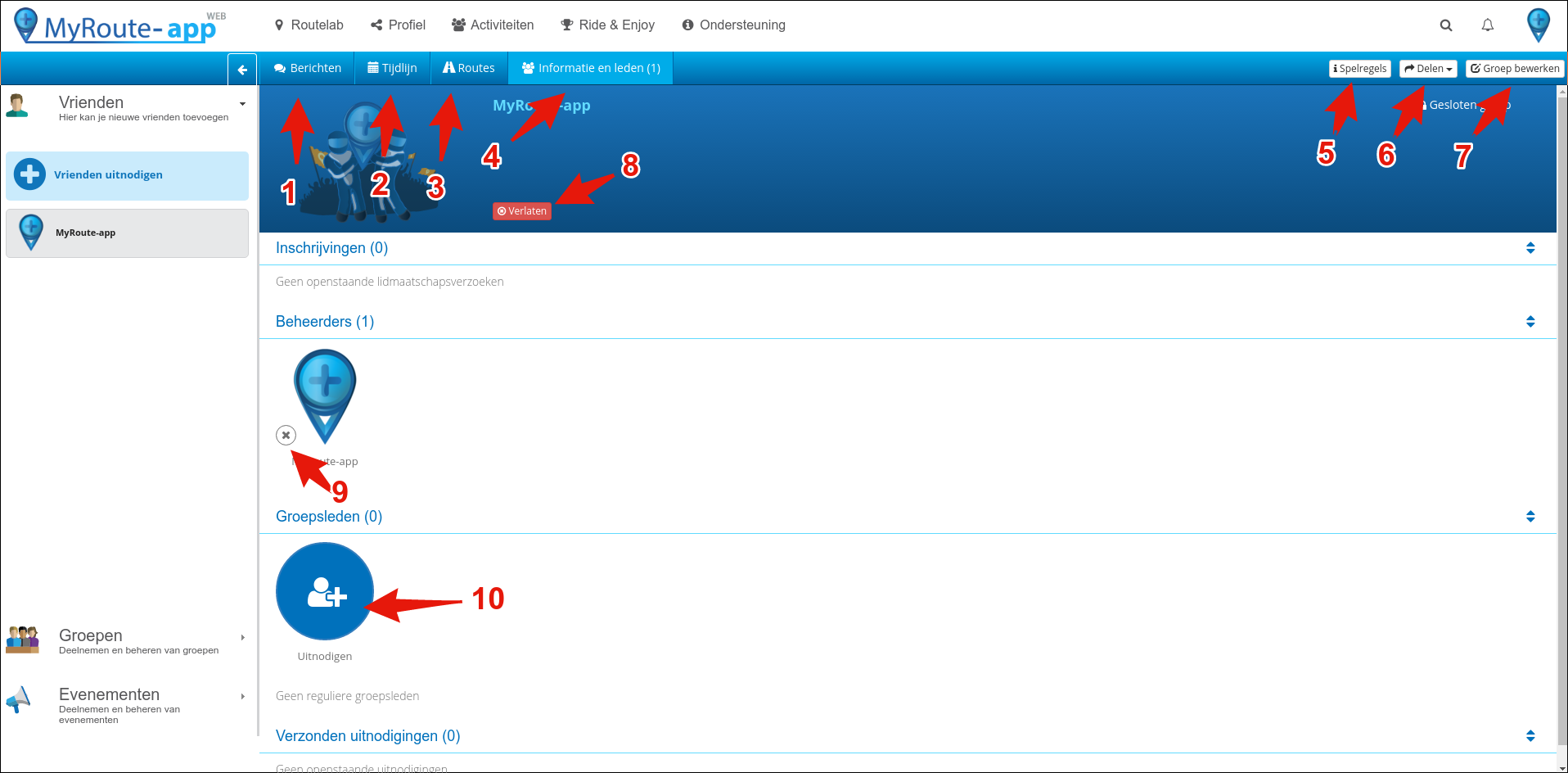Viewport: 1568px width, 773px height.
Task: Click Groep bewerken button
Action: click(1515, 69)
